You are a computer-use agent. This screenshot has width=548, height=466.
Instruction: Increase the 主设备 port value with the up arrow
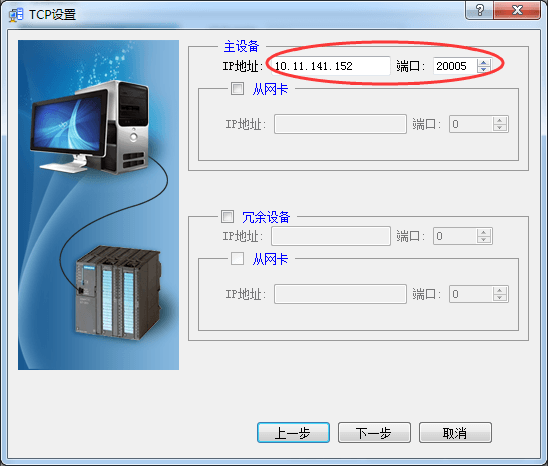pos(484,62)
